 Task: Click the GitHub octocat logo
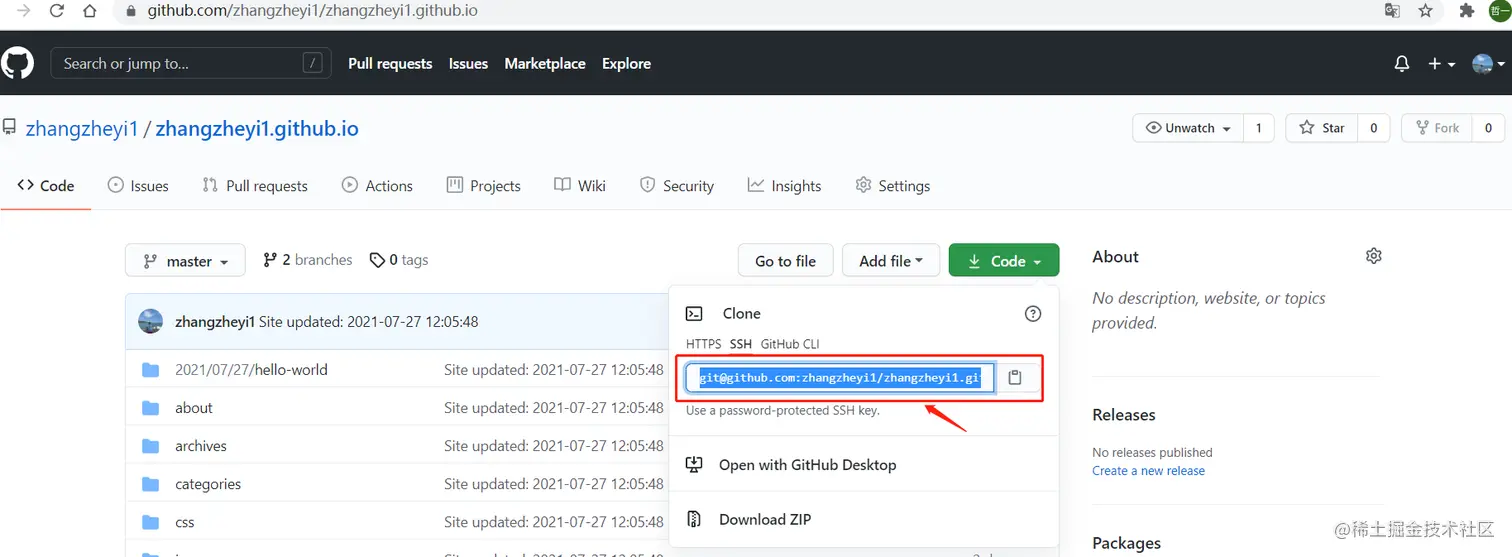pyautogui.click(x=17, y=63)
